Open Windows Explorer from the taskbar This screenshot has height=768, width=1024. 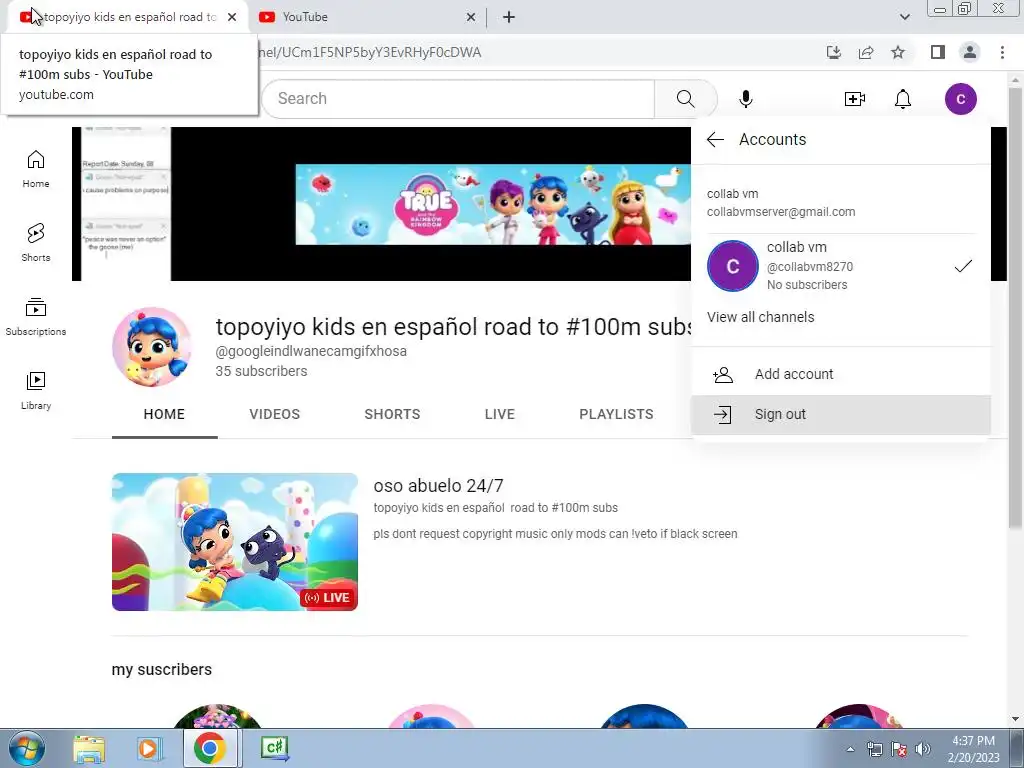point(89,748)
